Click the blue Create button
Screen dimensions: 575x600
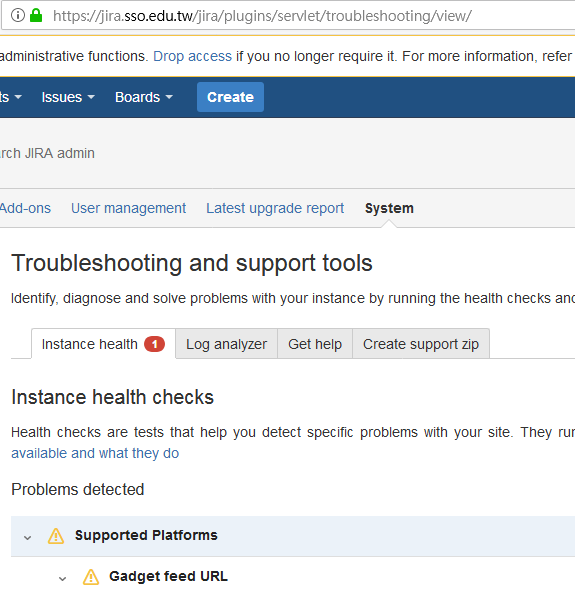pos(230,97)
